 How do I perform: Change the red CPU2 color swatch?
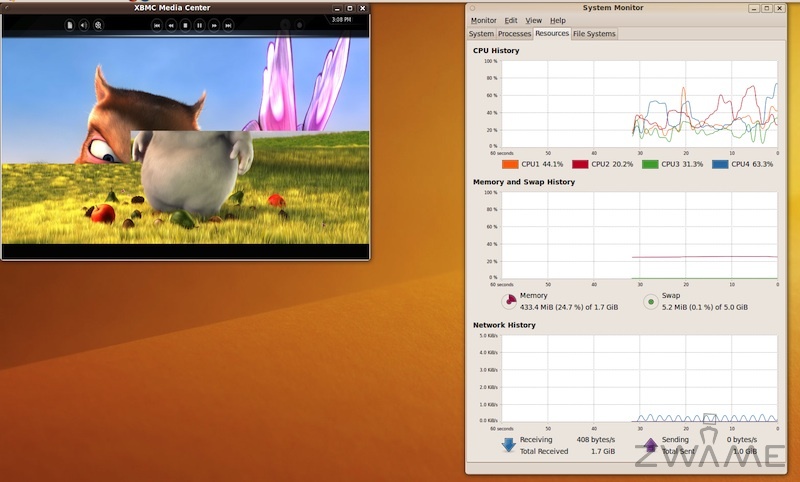[x=580, y=164]
